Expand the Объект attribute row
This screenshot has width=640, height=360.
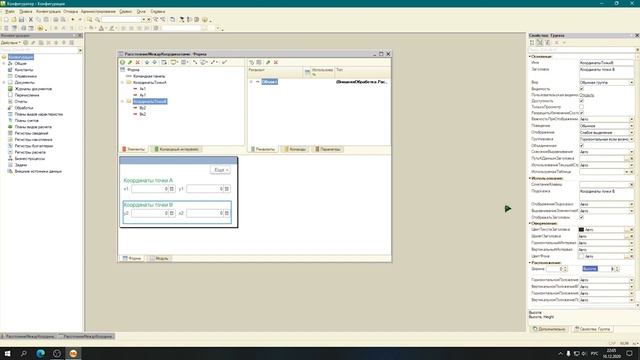click(251, 82)
